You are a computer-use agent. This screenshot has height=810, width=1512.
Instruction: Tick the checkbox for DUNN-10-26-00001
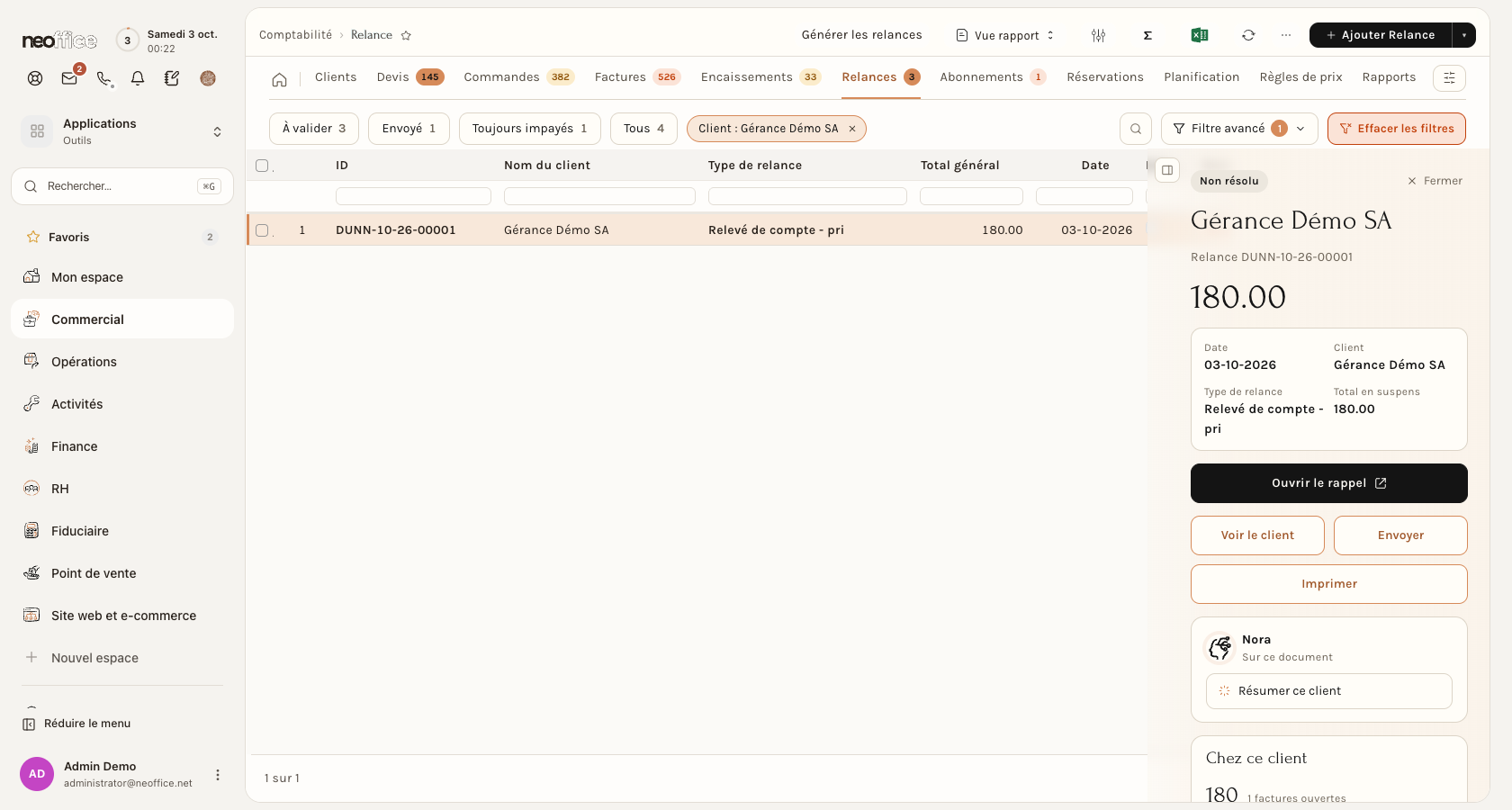pos(262,230)
